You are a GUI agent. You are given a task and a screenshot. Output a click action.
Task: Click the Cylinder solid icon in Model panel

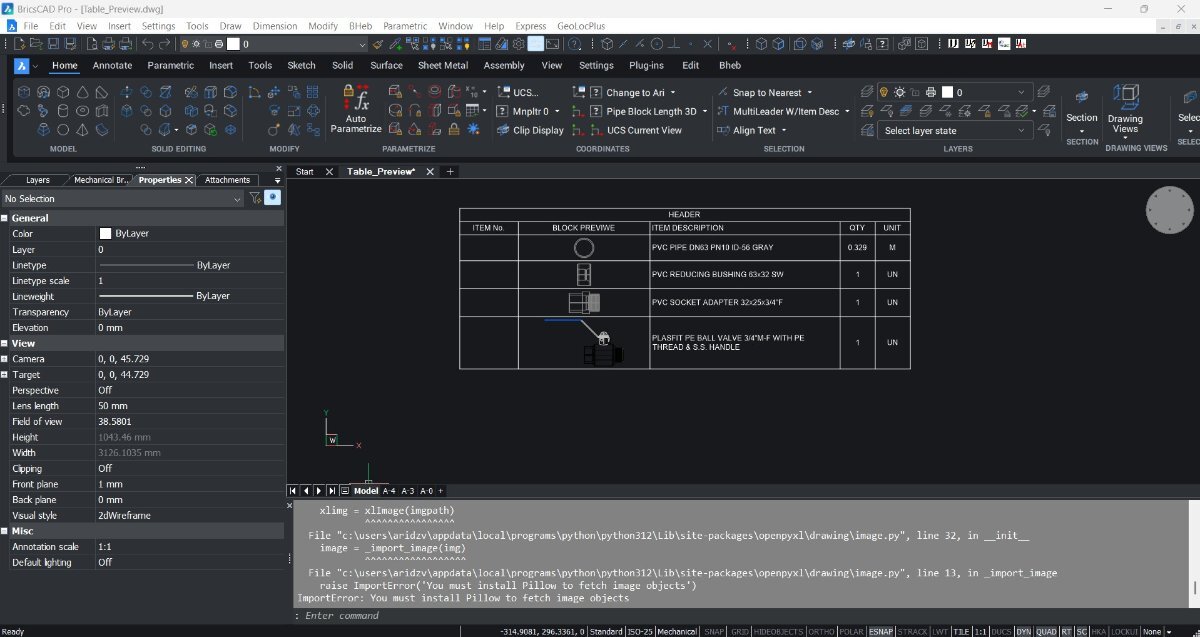[x=64, y=111]
